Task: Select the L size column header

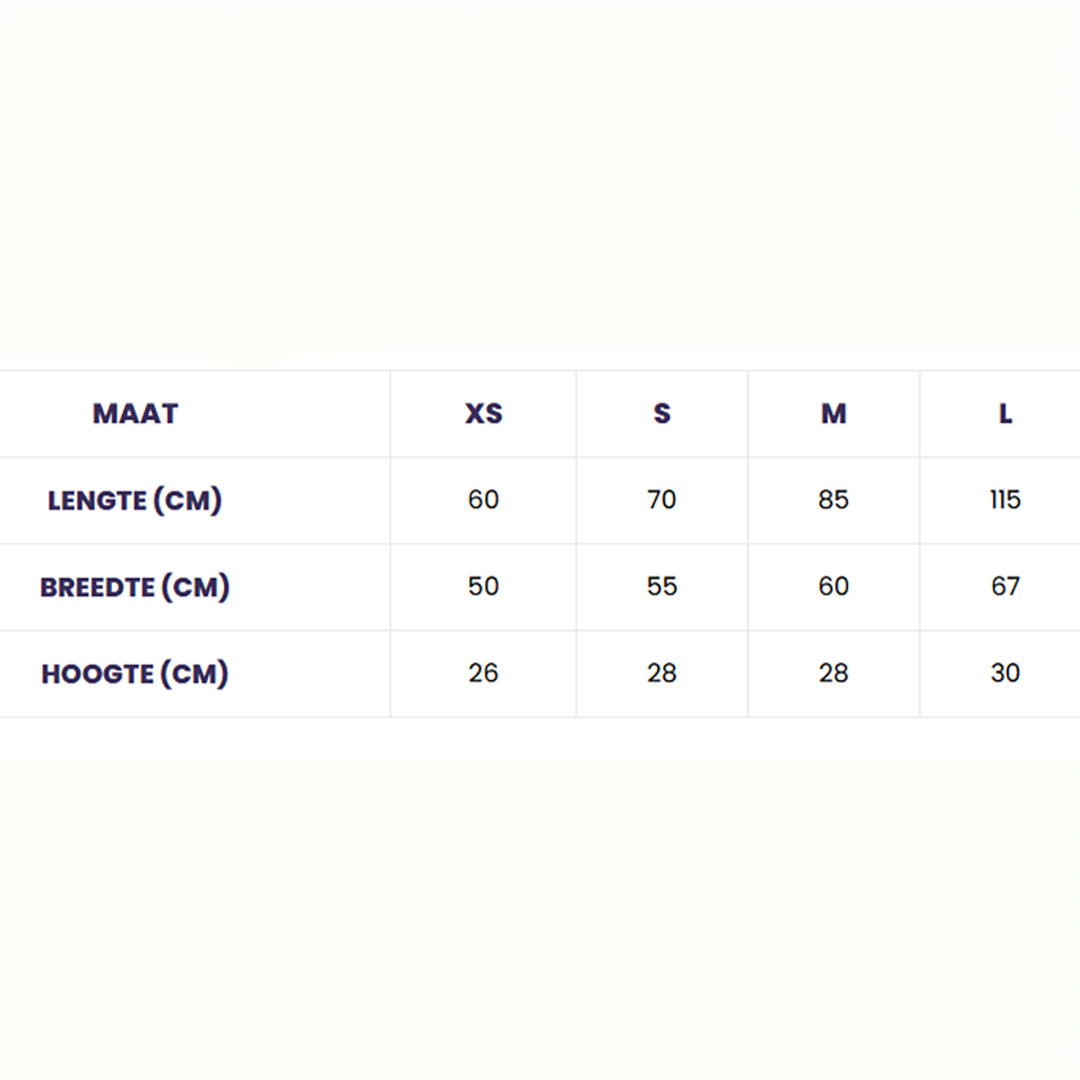Action: (x=1005, y=414)
